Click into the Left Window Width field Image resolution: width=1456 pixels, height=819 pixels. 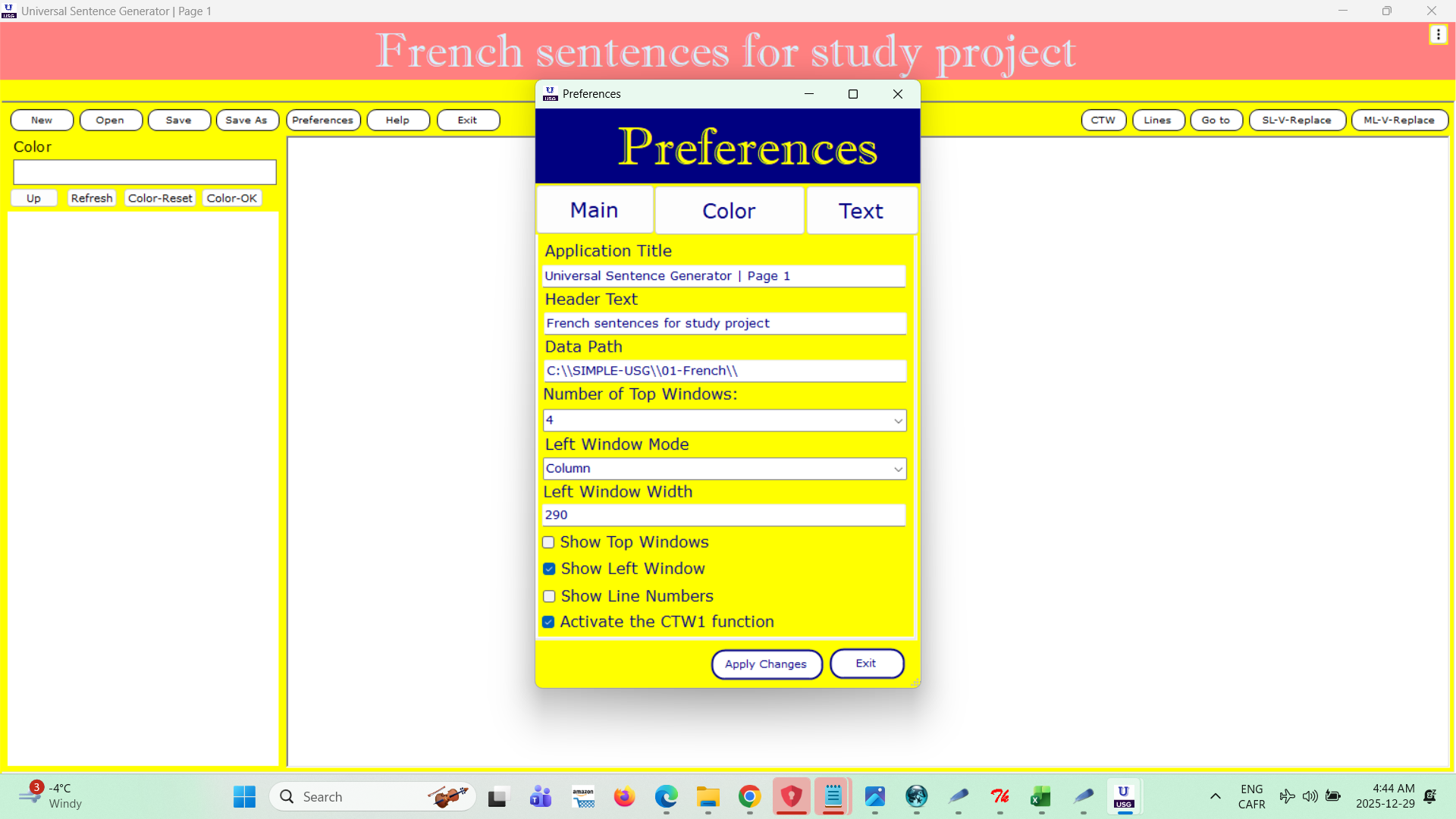(x=724, y=515)
